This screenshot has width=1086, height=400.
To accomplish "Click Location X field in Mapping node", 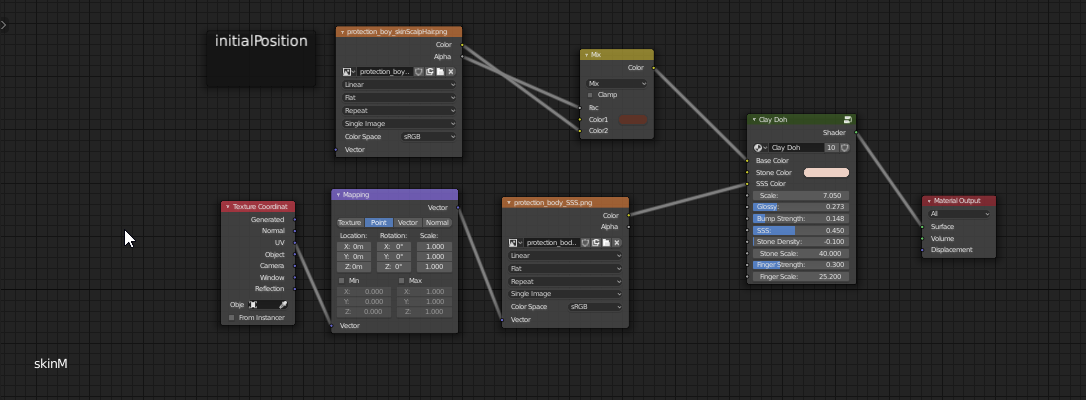I will tap(354, 246).
